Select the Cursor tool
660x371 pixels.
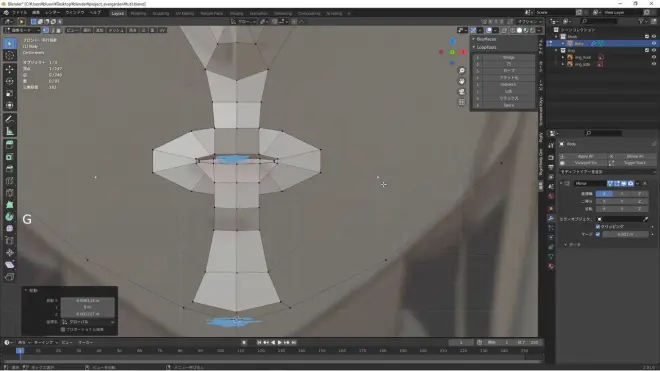[10, 55]
